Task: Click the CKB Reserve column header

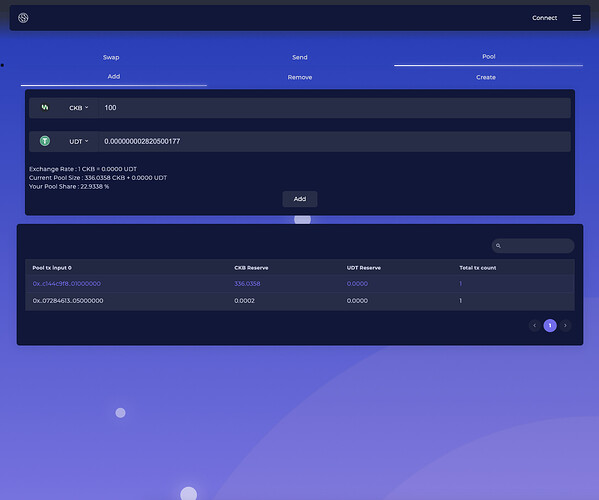Action: tap(251, 268)
